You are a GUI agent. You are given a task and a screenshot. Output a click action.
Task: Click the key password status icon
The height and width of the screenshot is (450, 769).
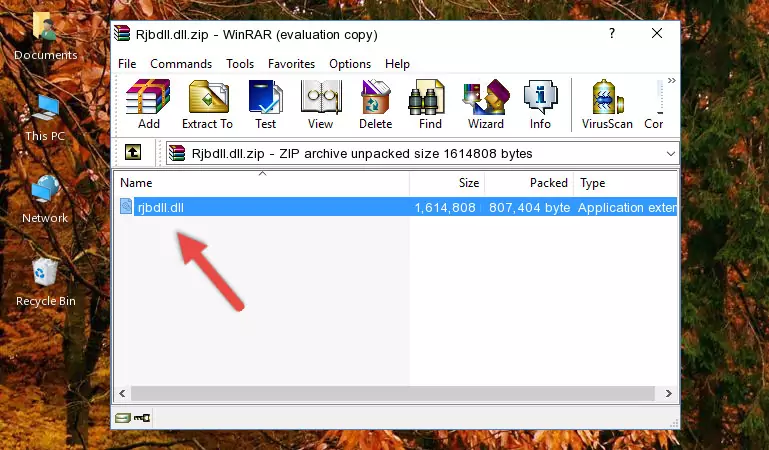point(142,418)
